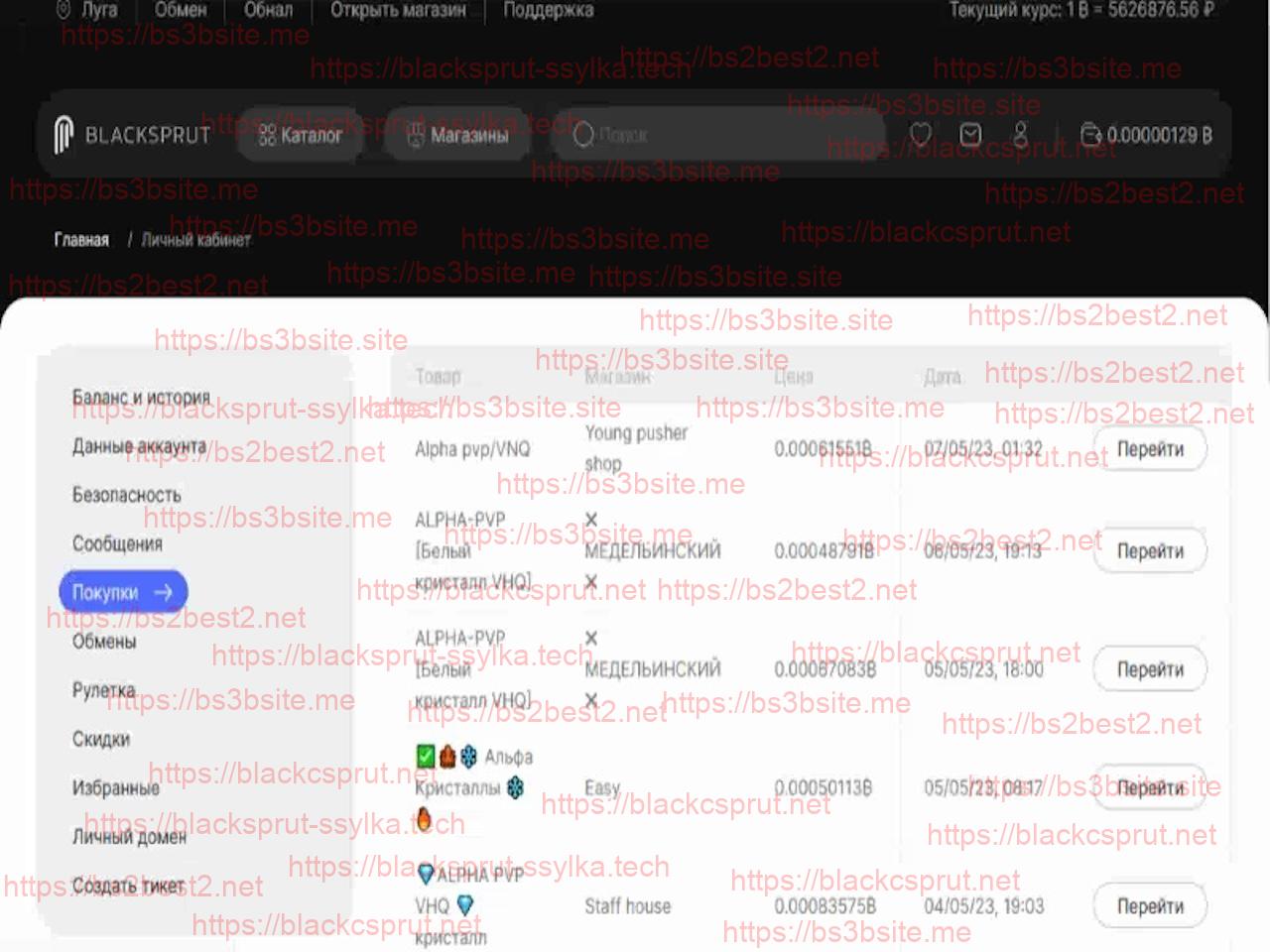Viewport: 1270px width, 952px height.
Task: Open Баланс и история in sidebar
Action: (141, 397)
